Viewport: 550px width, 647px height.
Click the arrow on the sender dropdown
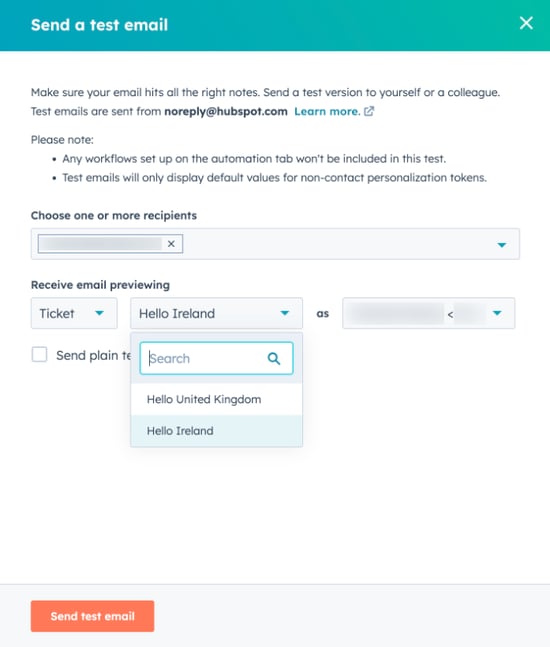497,313
